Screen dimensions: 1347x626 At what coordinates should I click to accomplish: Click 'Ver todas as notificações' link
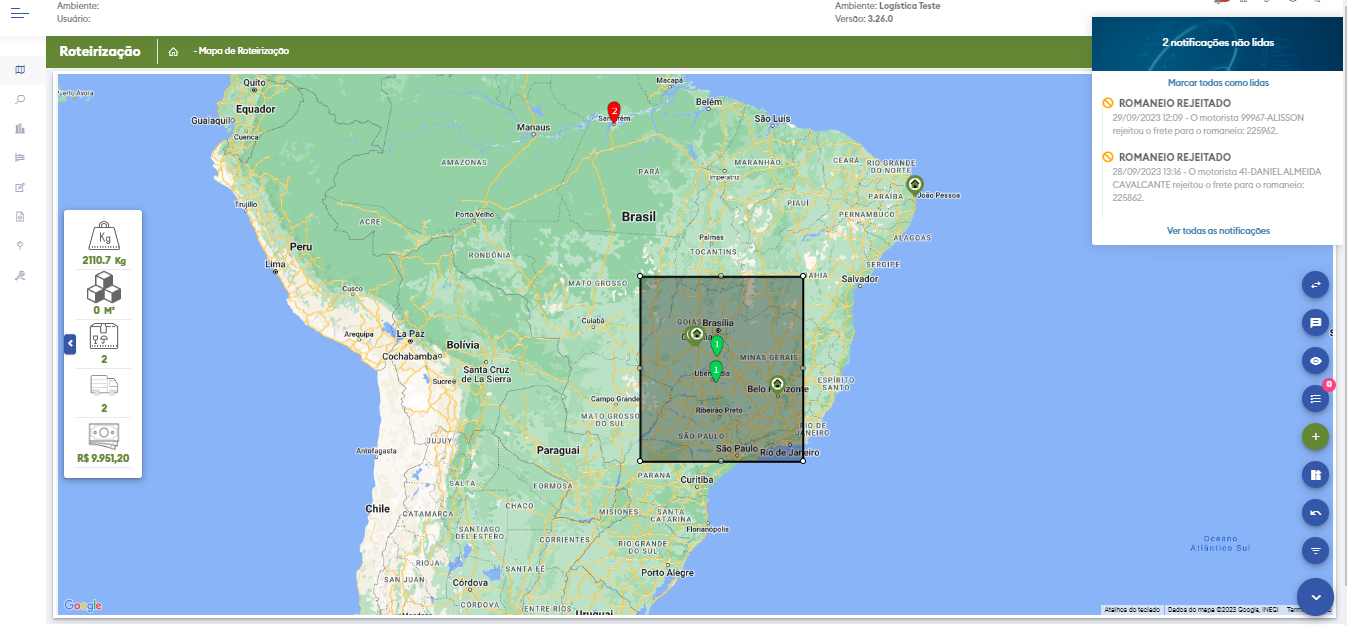[x=1218, y=231]
